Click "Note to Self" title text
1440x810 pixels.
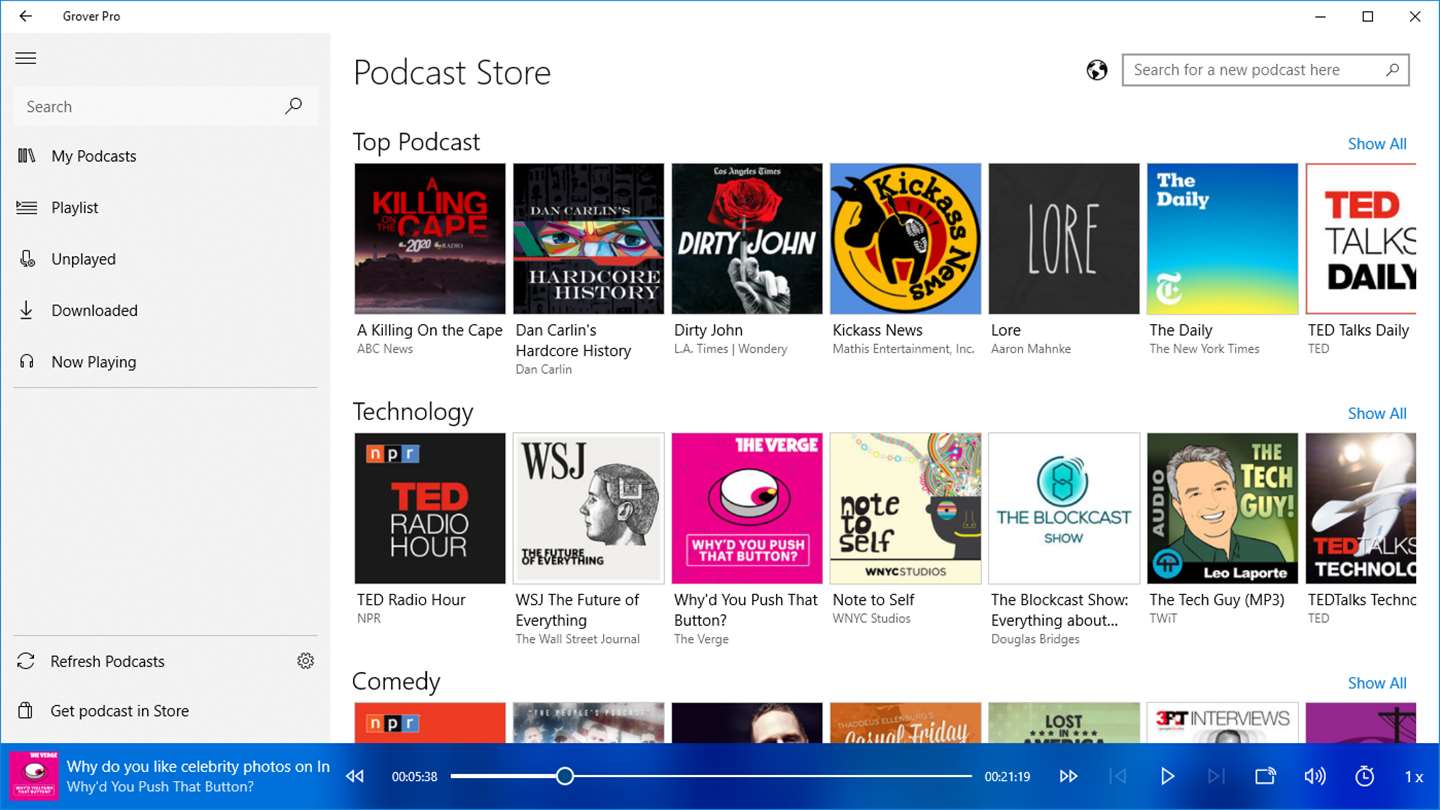click(873, 600)
